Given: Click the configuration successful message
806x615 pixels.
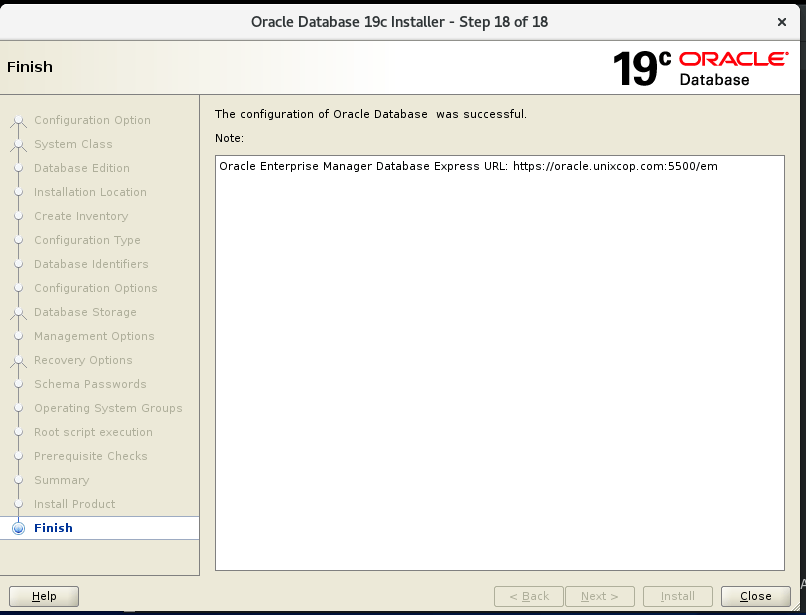Looking at the screenshot, I should click(x=371, y=114).
